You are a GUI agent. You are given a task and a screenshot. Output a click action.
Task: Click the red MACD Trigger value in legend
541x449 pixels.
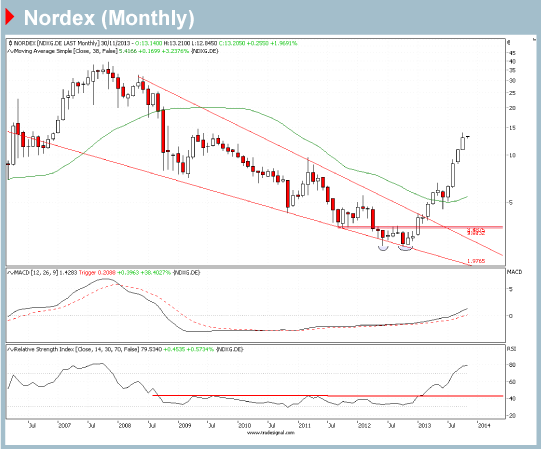click(x=97, y=273)
